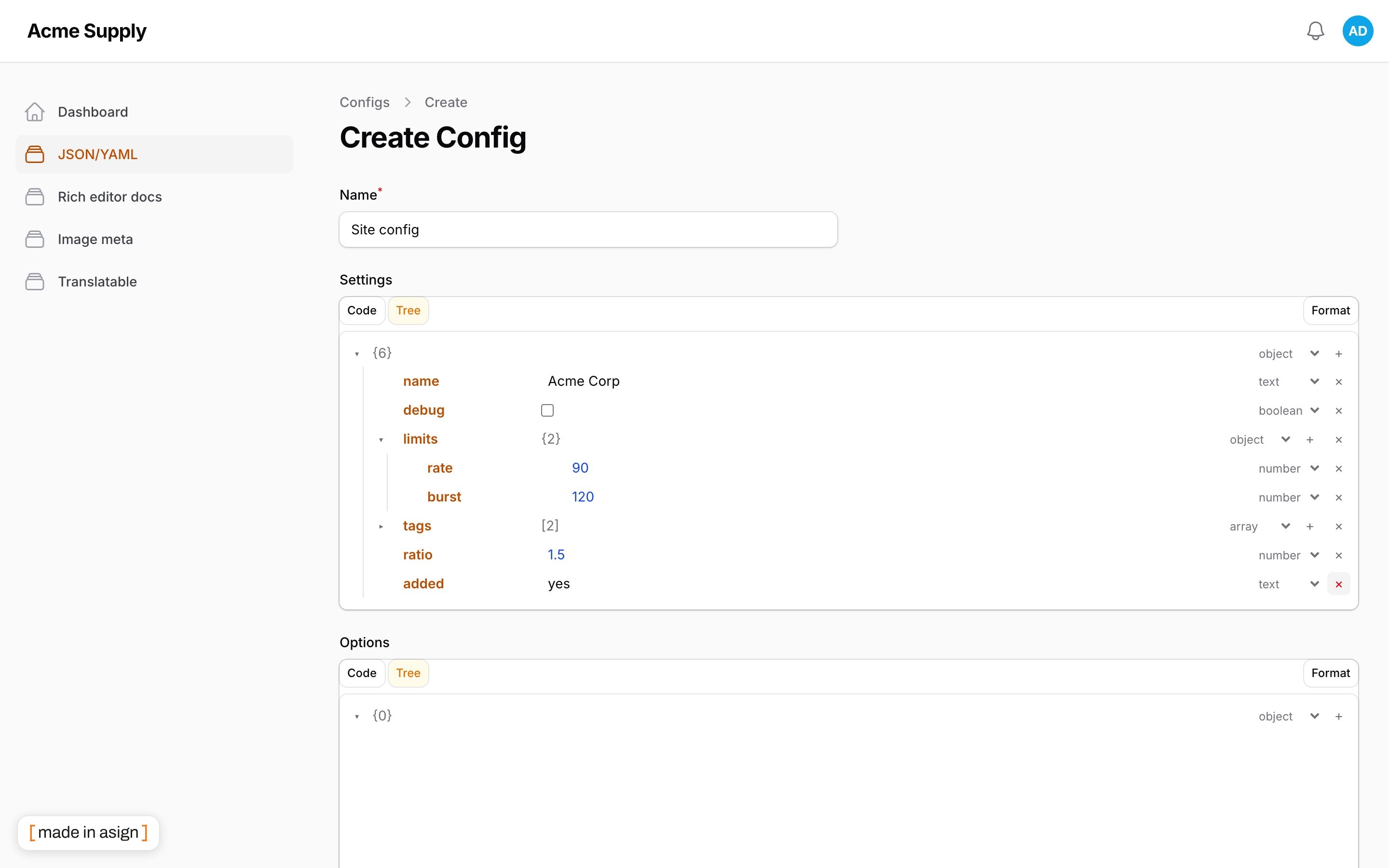This screenshot has width=1389, height=868.
Task: Switch Options editor to Code tab
Action: 362,673
